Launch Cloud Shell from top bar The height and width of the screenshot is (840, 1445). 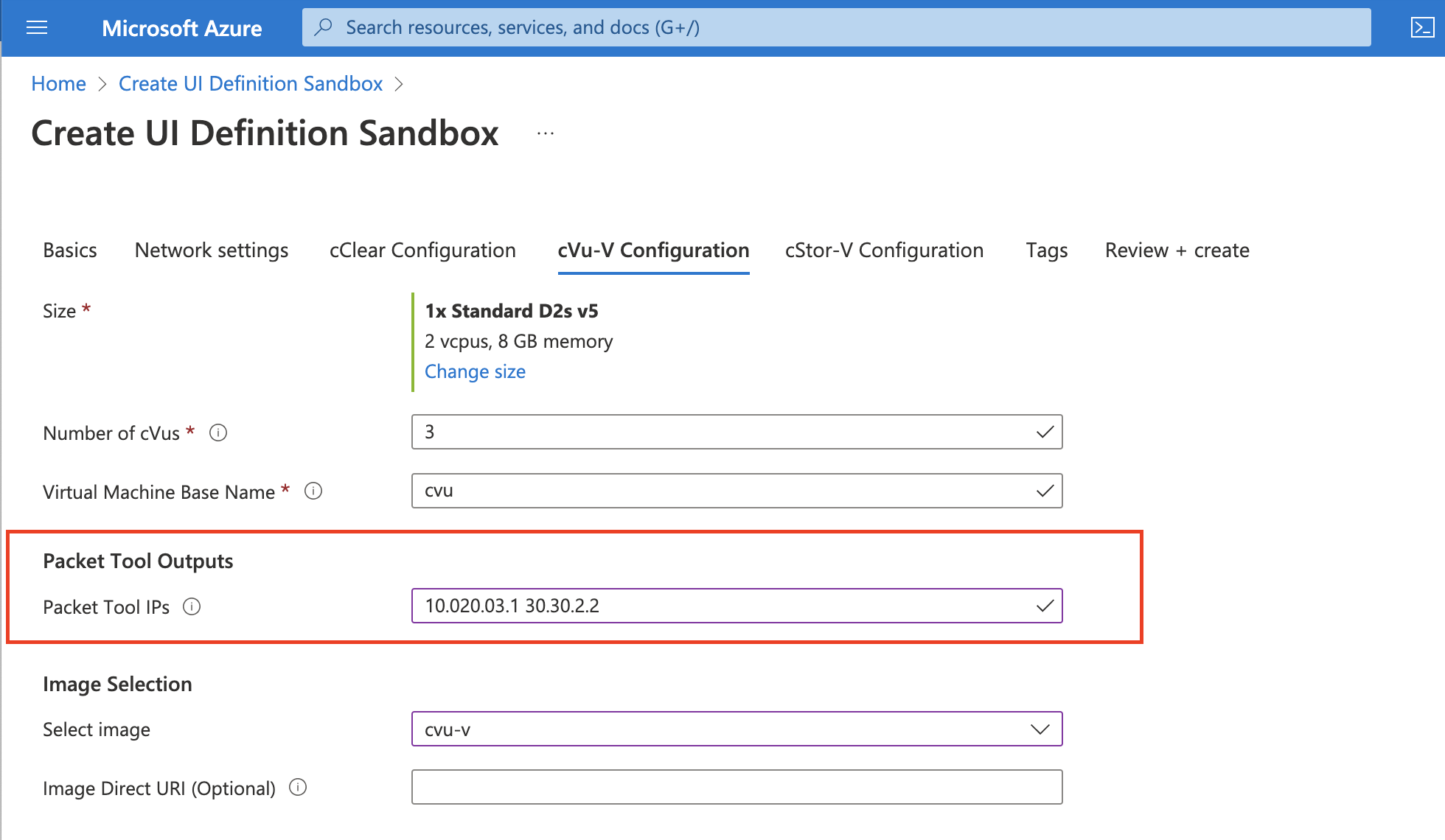pyautogui.click(x=1422, y=28)
